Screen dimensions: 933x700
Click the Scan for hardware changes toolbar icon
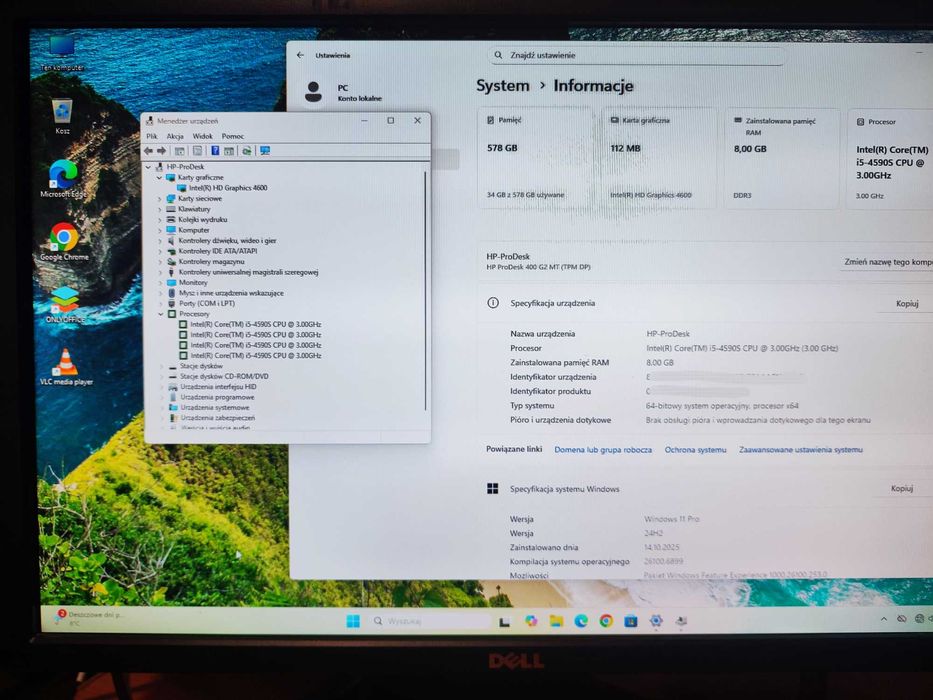tap(246, 151)
